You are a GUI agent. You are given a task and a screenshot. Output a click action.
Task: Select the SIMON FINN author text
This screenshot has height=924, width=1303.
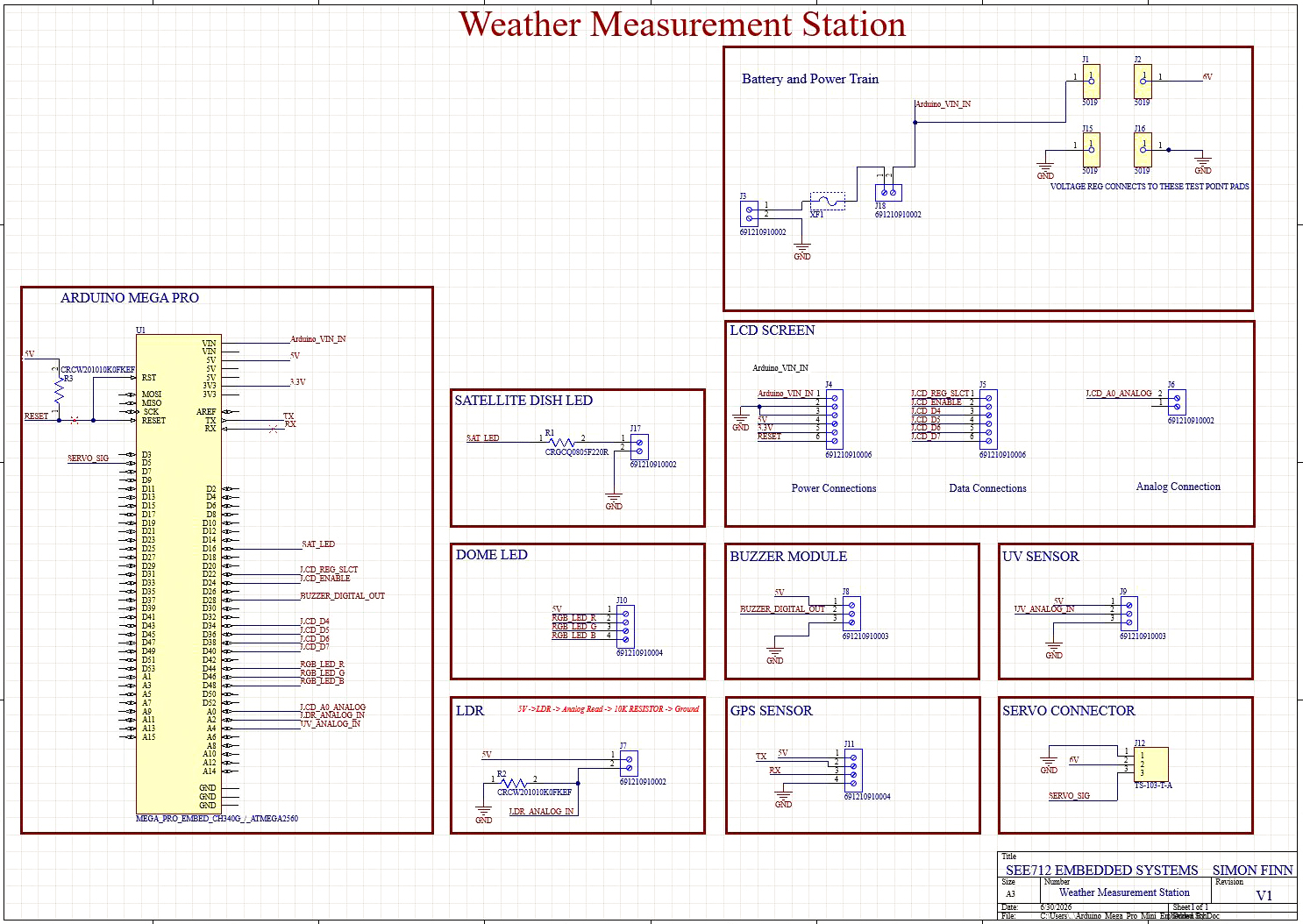point(1252,871)
